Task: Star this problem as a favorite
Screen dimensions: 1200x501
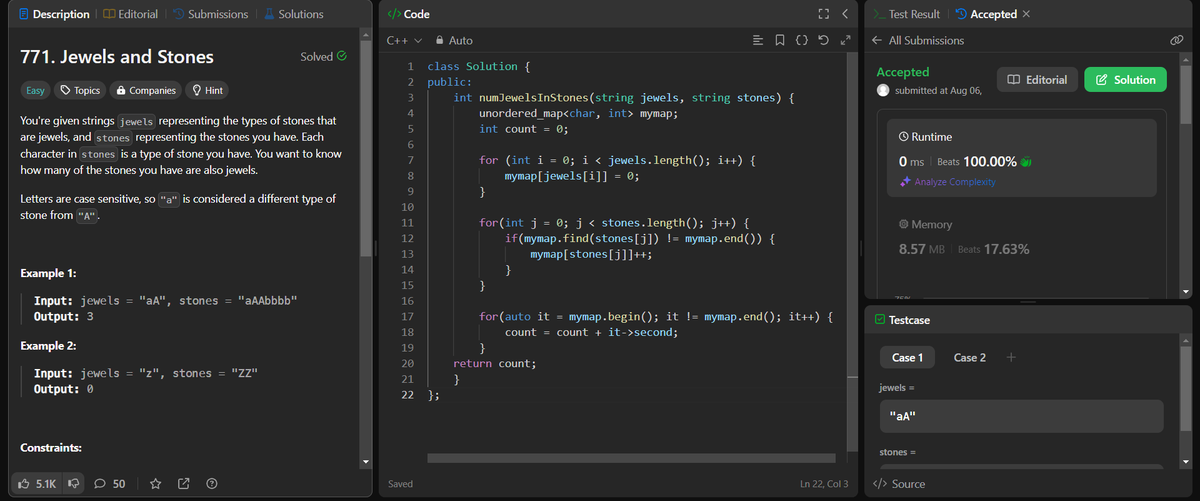Action: coord(156,484)
